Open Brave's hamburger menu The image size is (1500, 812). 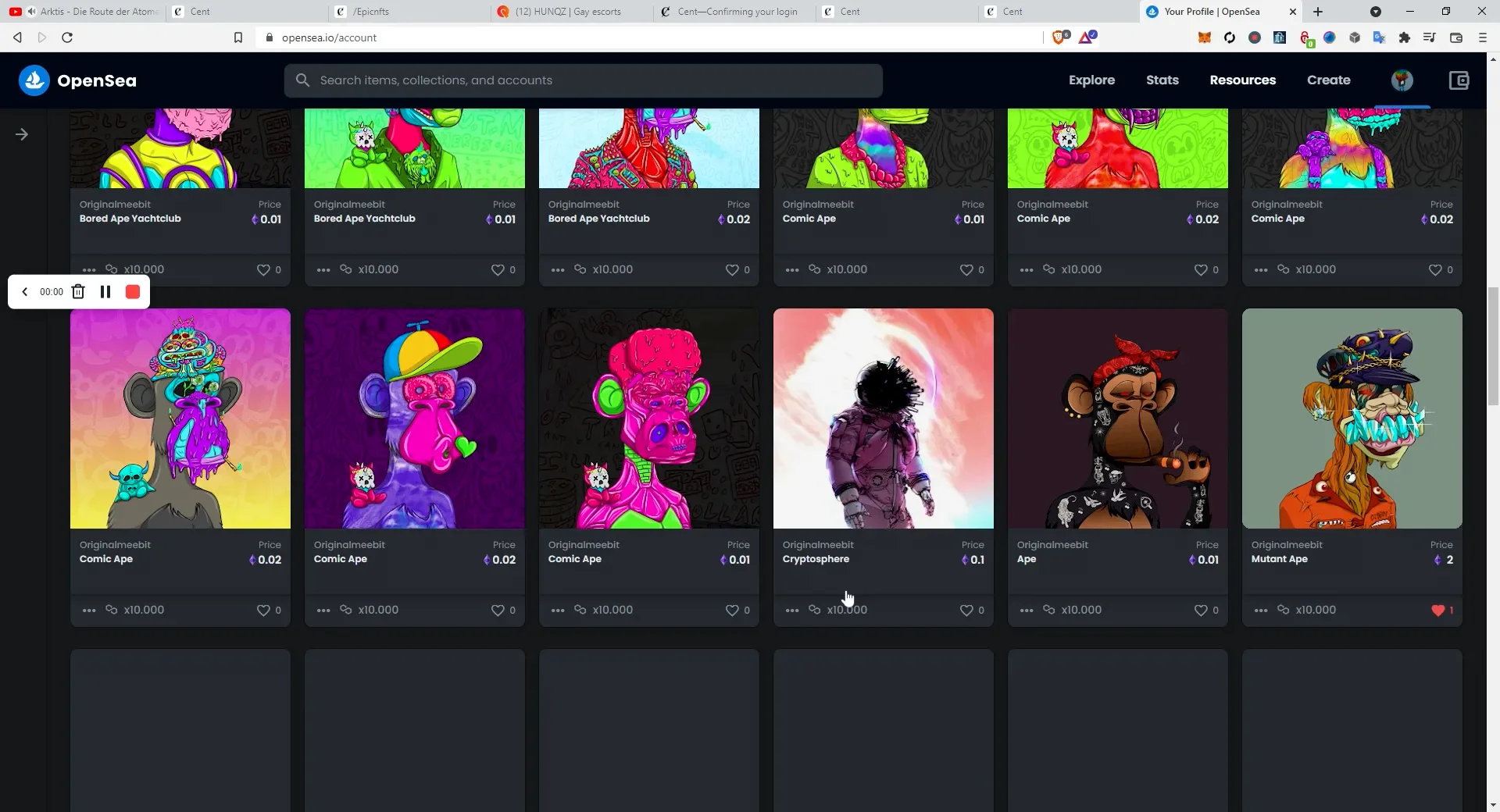(x=1481, y=37)
